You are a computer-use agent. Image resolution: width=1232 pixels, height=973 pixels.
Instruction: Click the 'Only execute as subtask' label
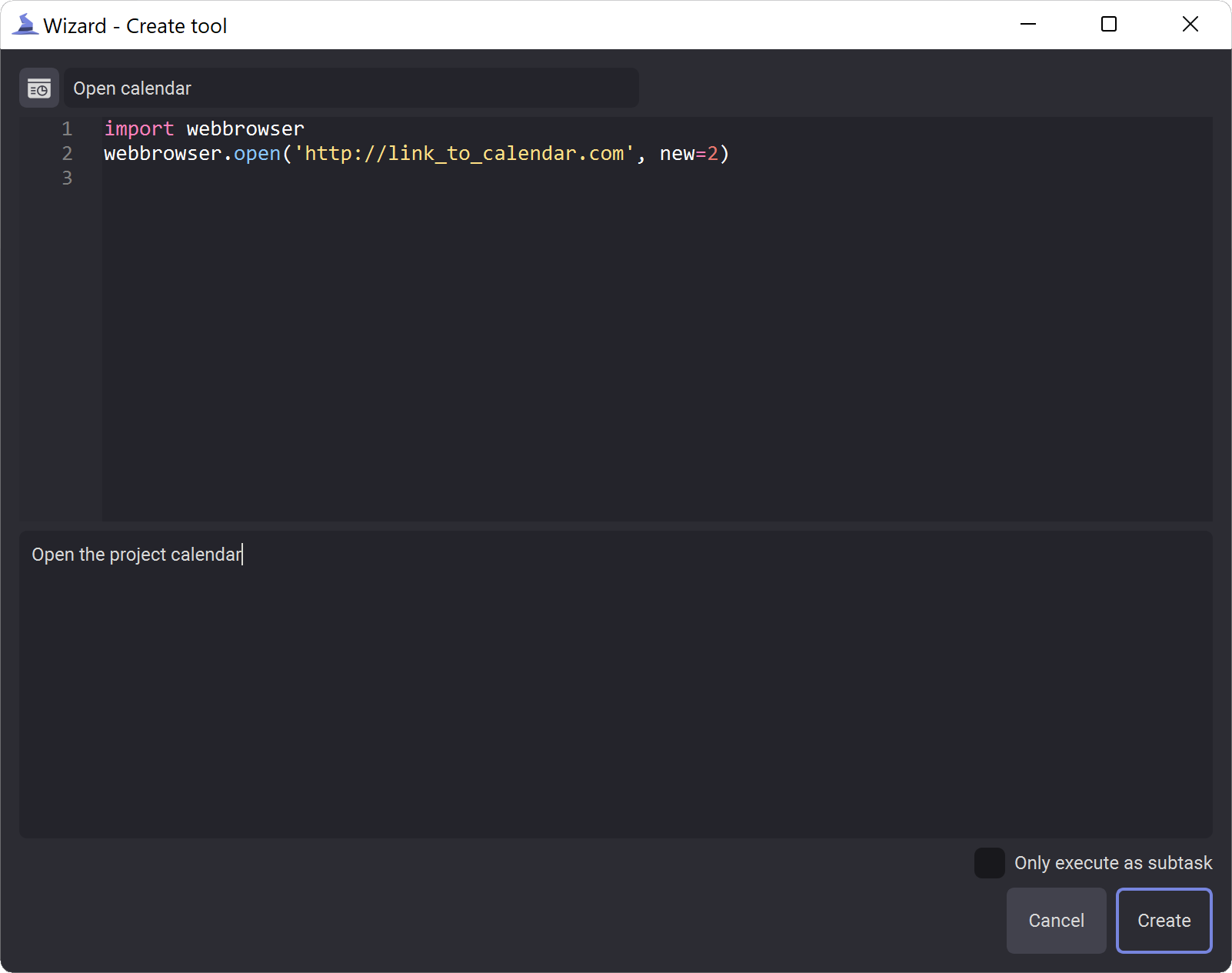click(x=1113, y=863)
